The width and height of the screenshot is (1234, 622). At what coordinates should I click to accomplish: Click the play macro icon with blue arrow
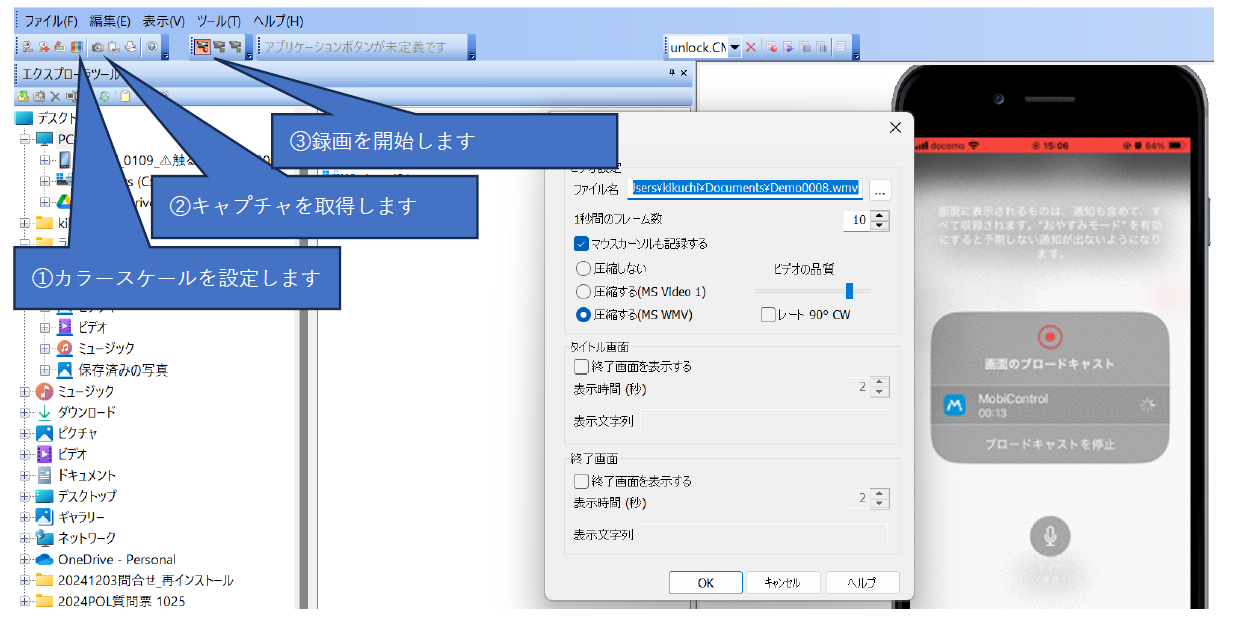point(788,47)
